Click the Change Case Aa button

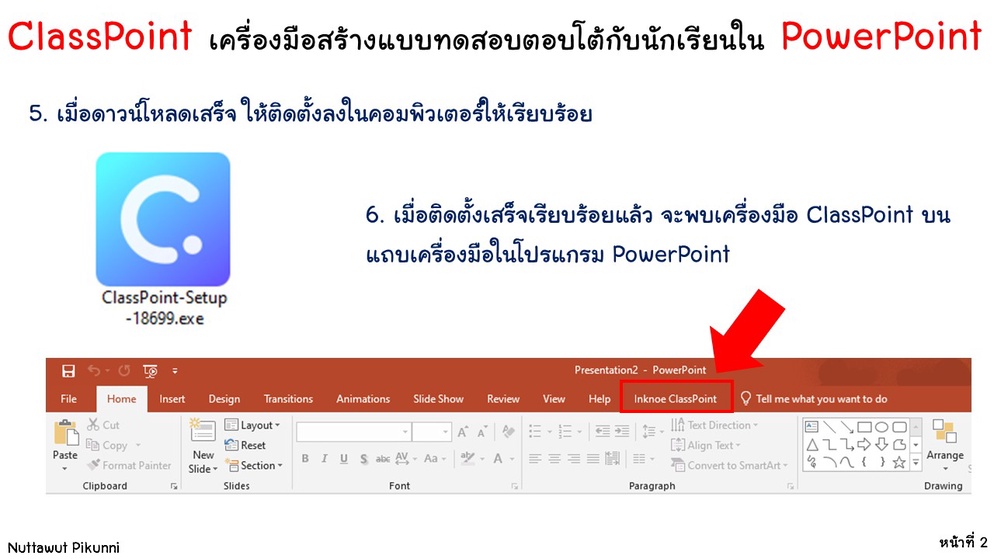click(x=431, y=458)
